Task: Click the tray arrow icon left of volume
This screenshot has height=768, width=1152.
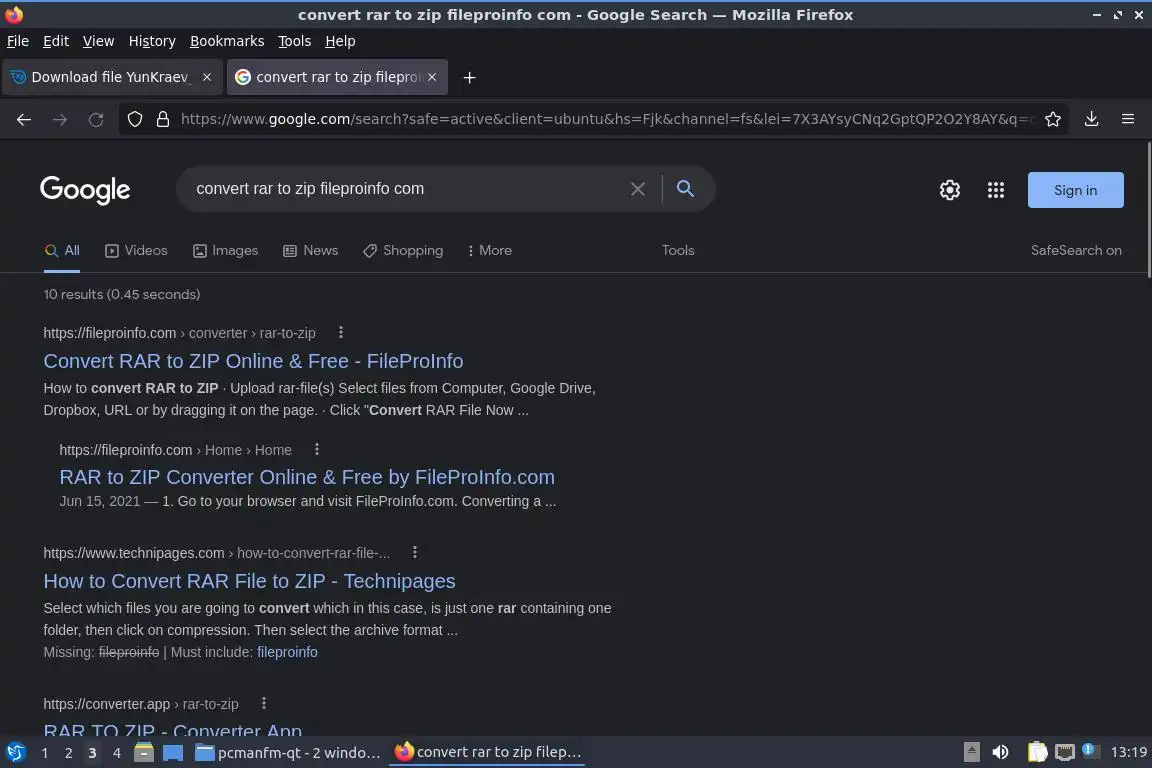Action: (971, 752)
